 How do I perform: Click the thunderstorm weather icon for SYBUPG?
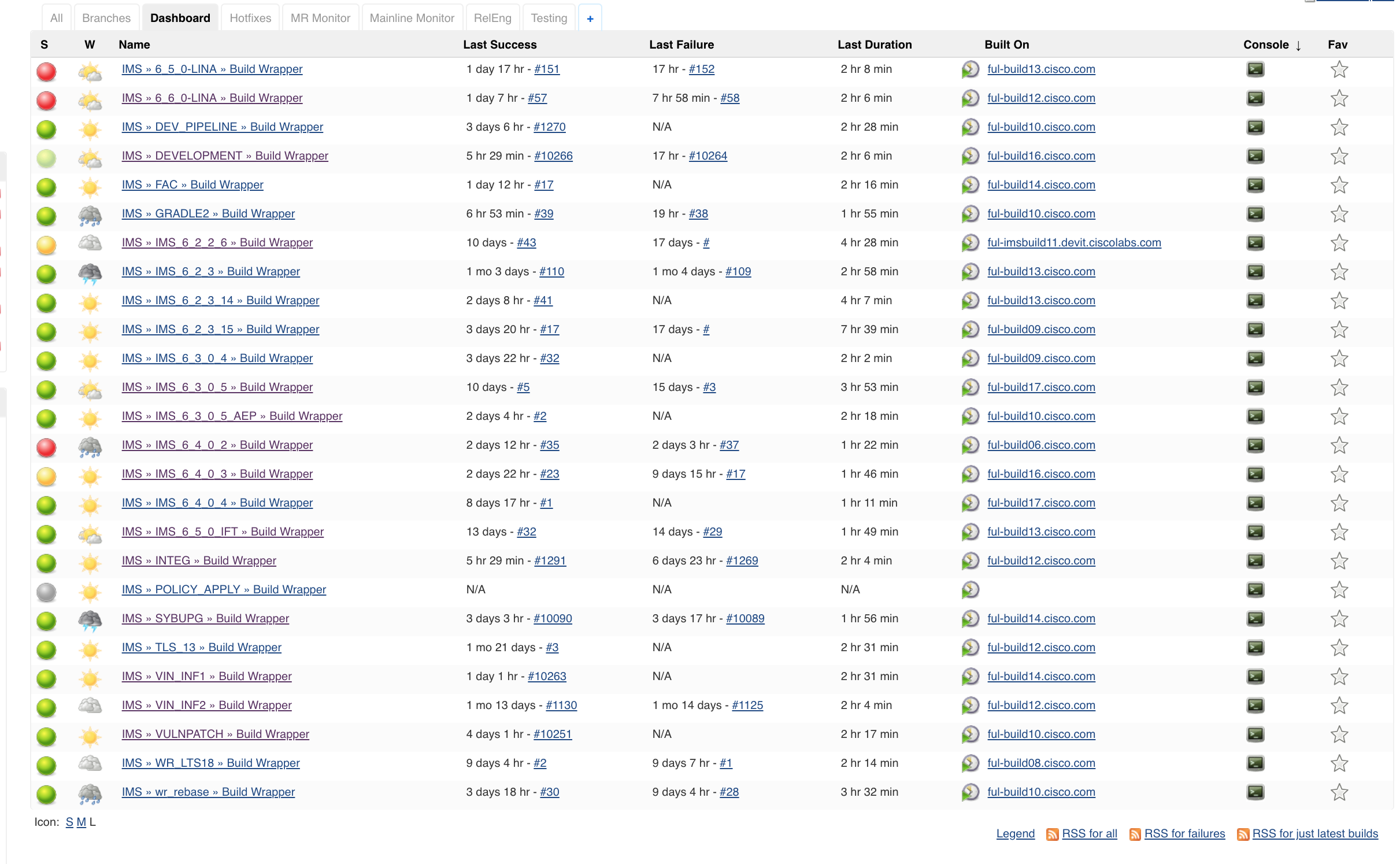click(x=90, y=619)
